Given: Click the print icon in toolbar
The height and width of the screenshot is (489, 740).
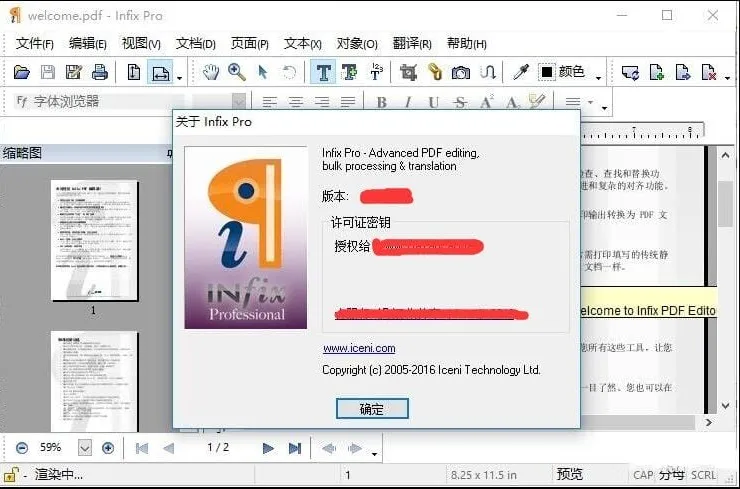Looking at the screenshot, I should [99, 72].
